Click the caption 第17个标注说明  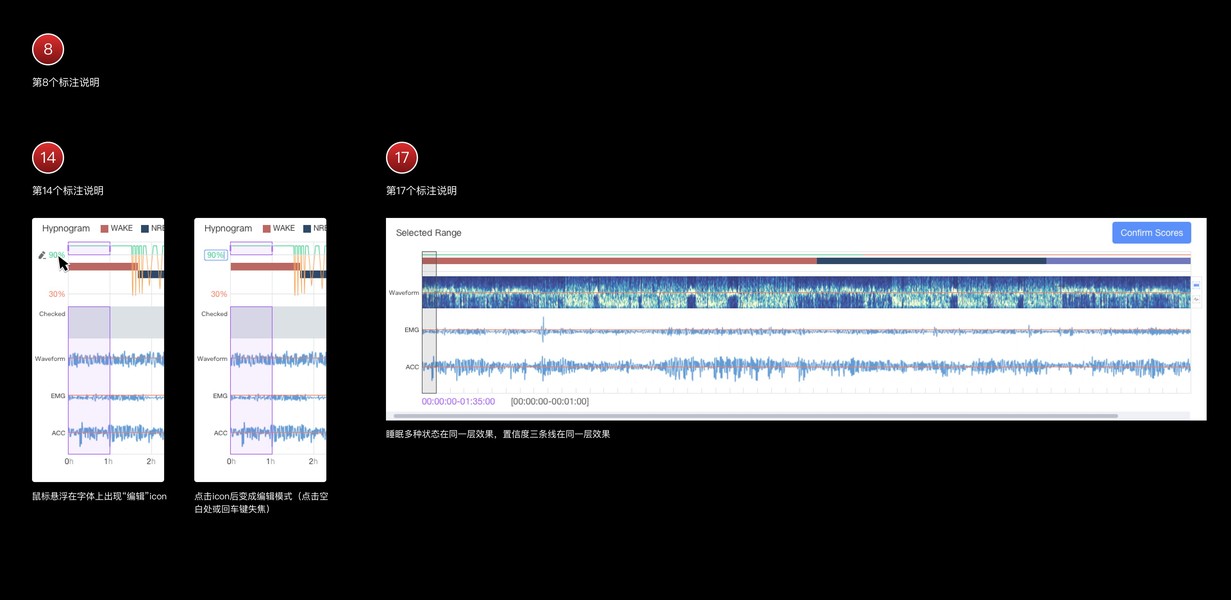click(x=422, y=191)
